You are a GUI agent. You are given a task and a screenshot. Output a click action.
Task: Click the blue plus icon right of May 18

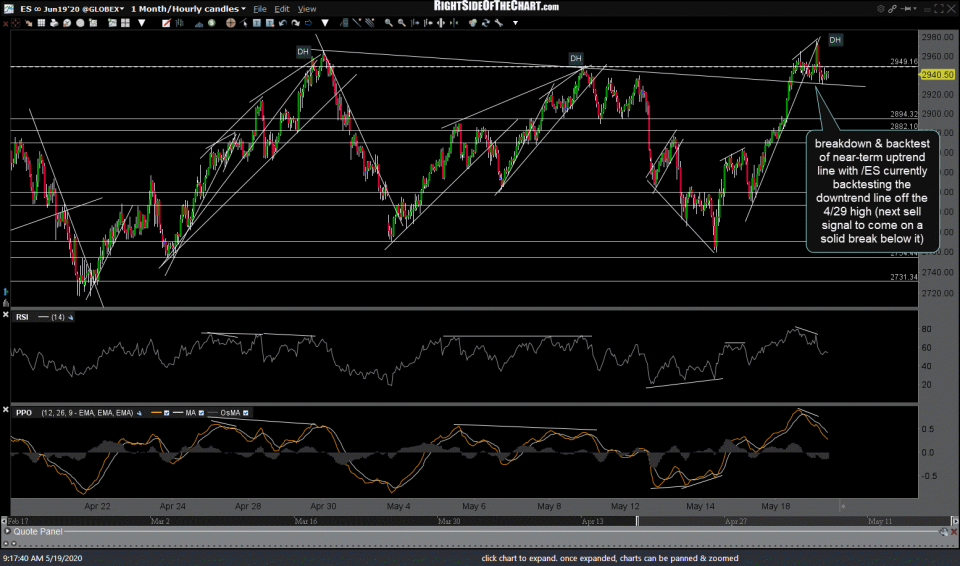843,506
